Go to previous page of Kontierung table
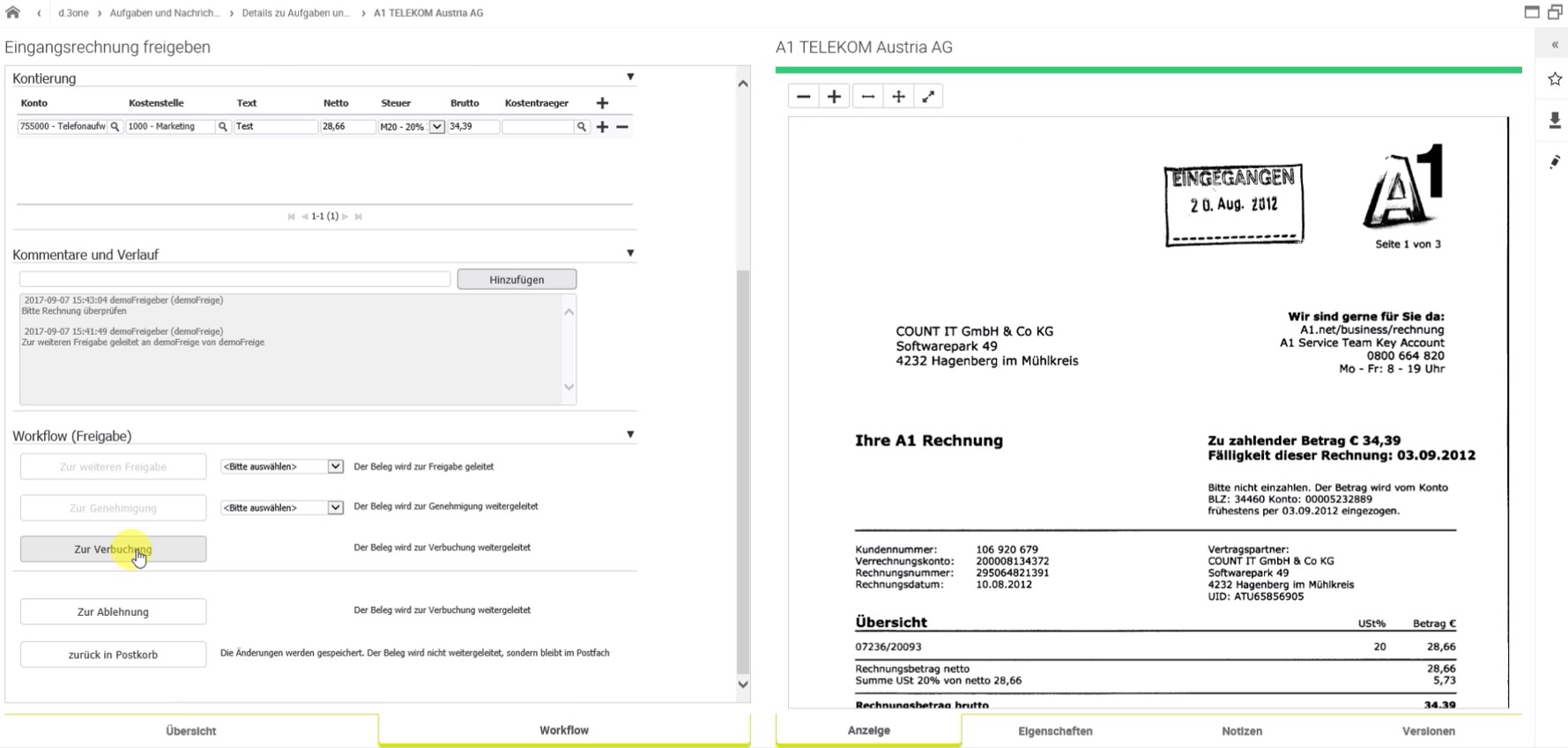The width and height of the screenshot is (1568, 748). click(304, 217)
